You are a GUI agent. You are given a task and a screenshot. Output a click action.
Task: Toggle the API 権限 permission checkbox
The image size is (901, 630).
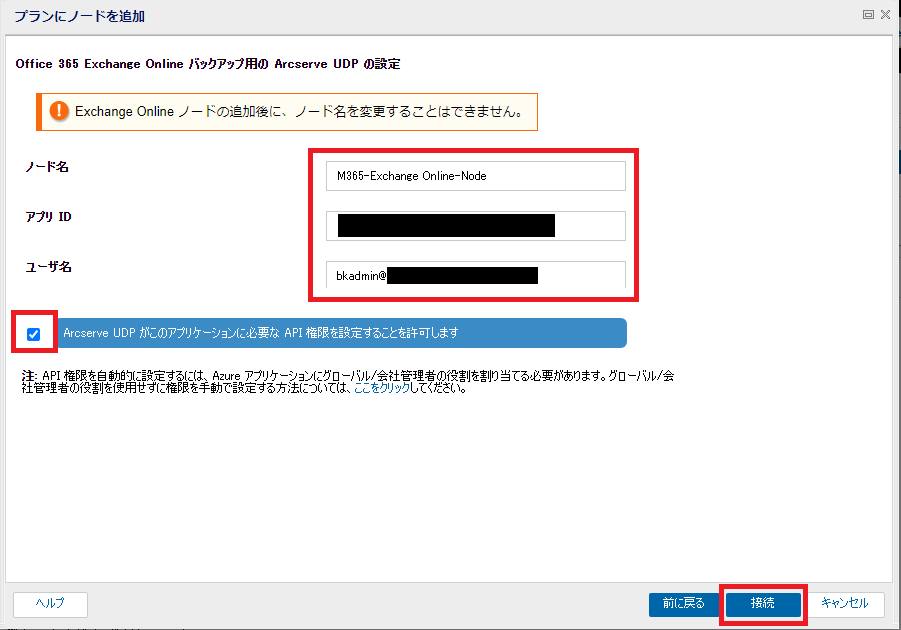[33, 334]
